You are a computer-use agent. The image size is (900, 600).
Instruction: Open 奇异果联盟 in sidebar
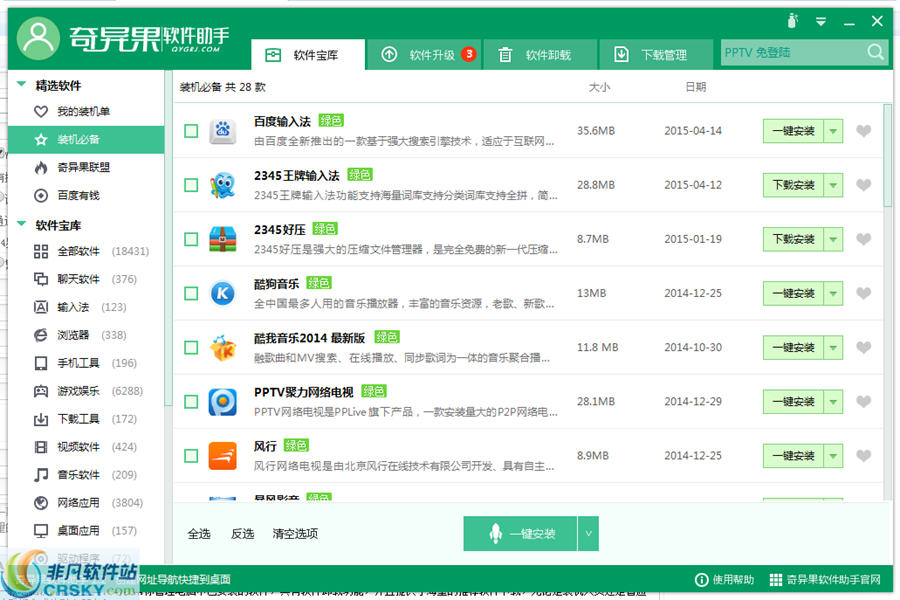(x=86, y=167)
